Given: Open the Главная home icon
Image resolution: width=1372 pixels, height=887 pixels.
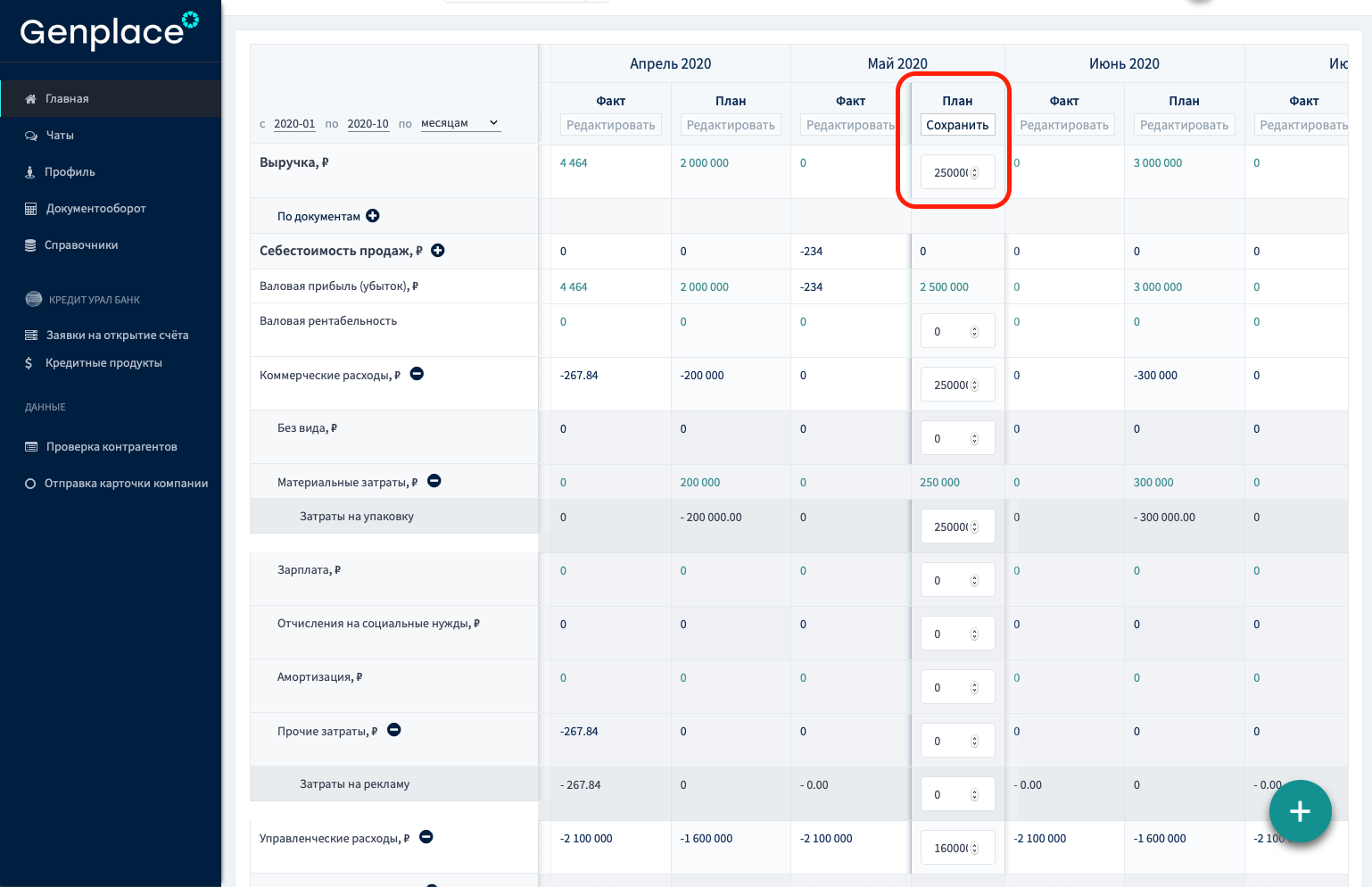Looking at the screenshot, I should coord(30,99).
